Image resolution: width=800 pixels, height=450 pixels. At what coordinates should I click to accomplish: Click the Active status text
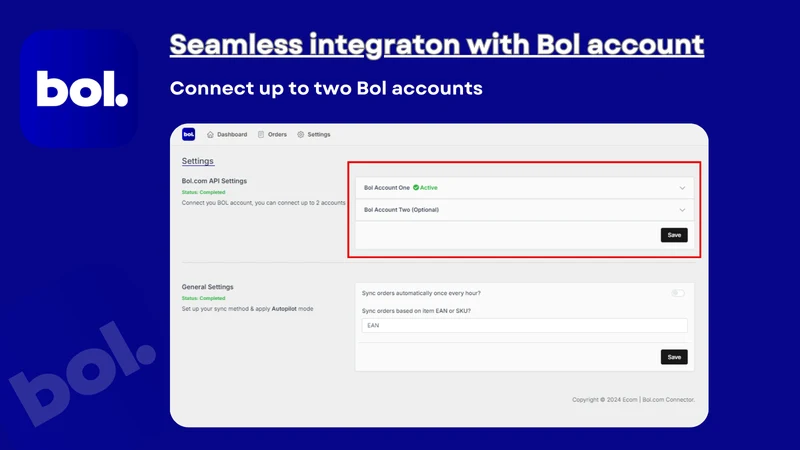click(429, 188)
